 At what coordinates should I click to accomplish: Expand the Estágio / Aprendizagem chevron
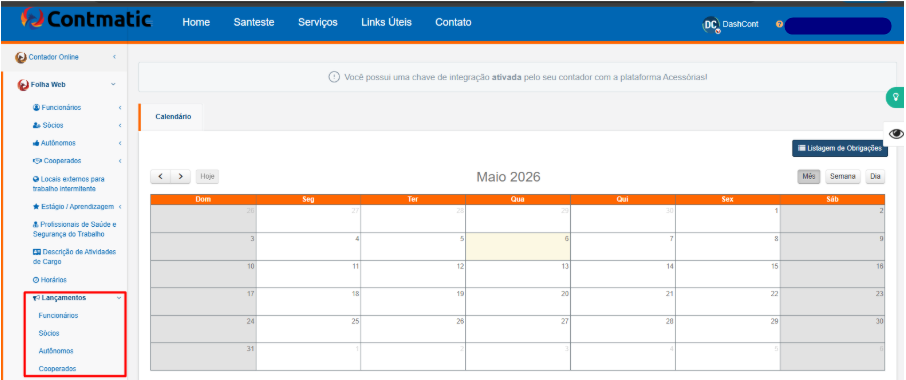(x=120, y=206)
